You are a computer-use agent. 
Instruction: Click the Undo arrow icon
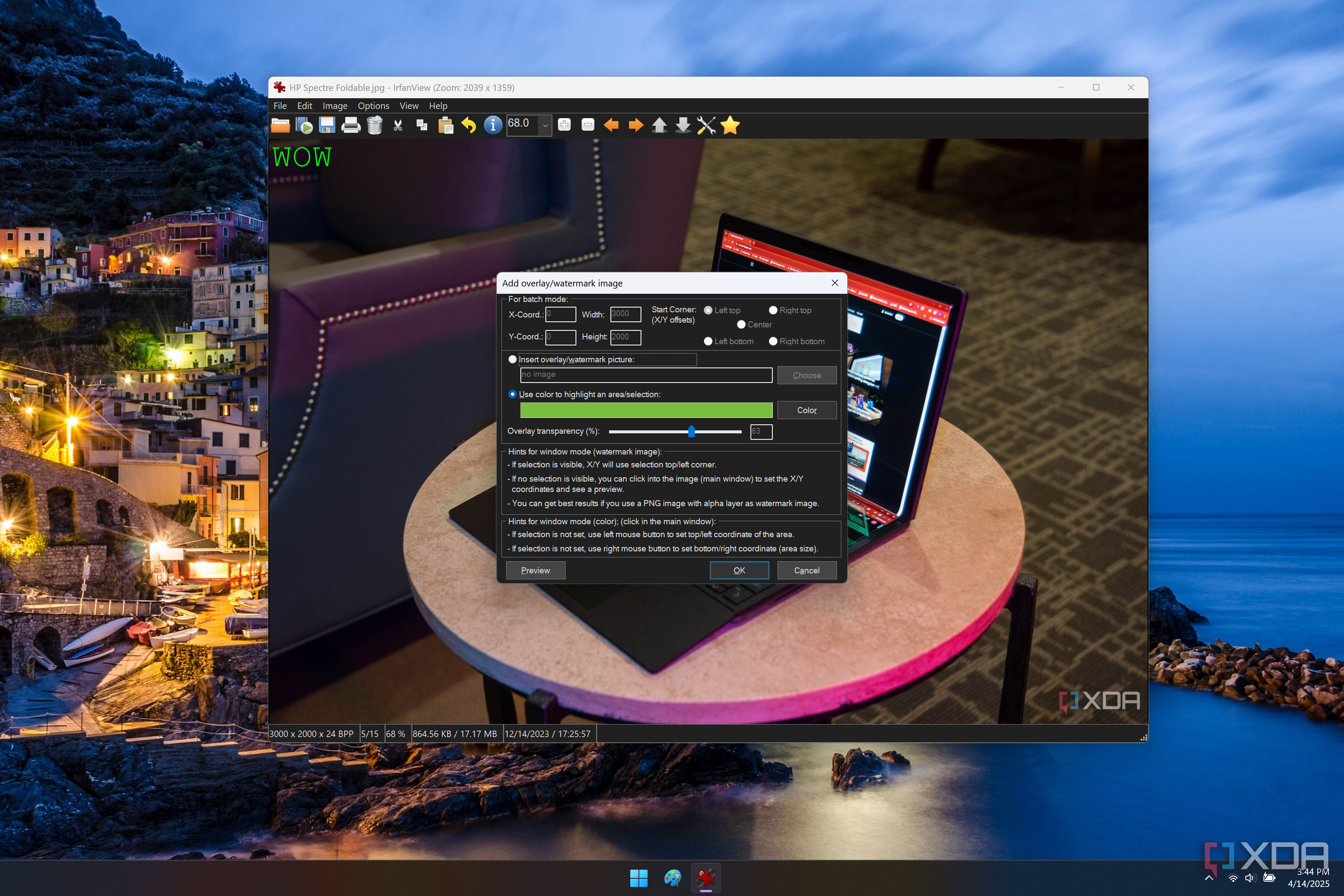(x=469, y=125)
